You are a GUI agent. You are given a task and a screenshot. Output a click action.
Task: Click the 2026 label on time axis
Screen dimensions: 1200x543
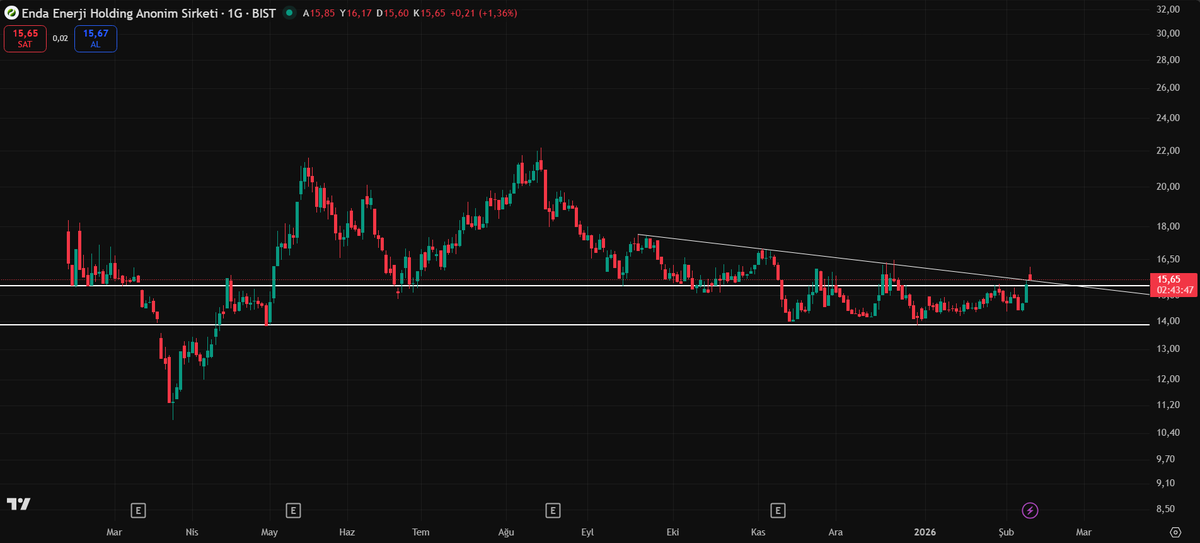pos(925,533)
